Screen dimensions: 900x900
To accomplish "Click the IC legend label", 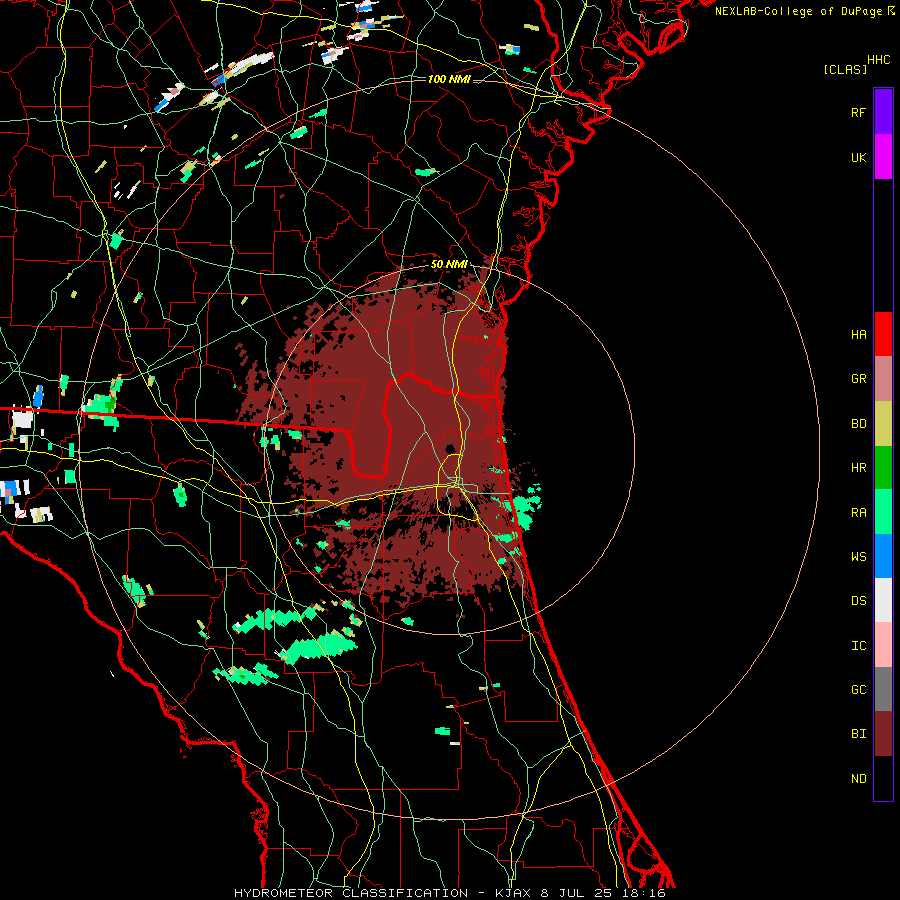I will (x=859, y=646).
